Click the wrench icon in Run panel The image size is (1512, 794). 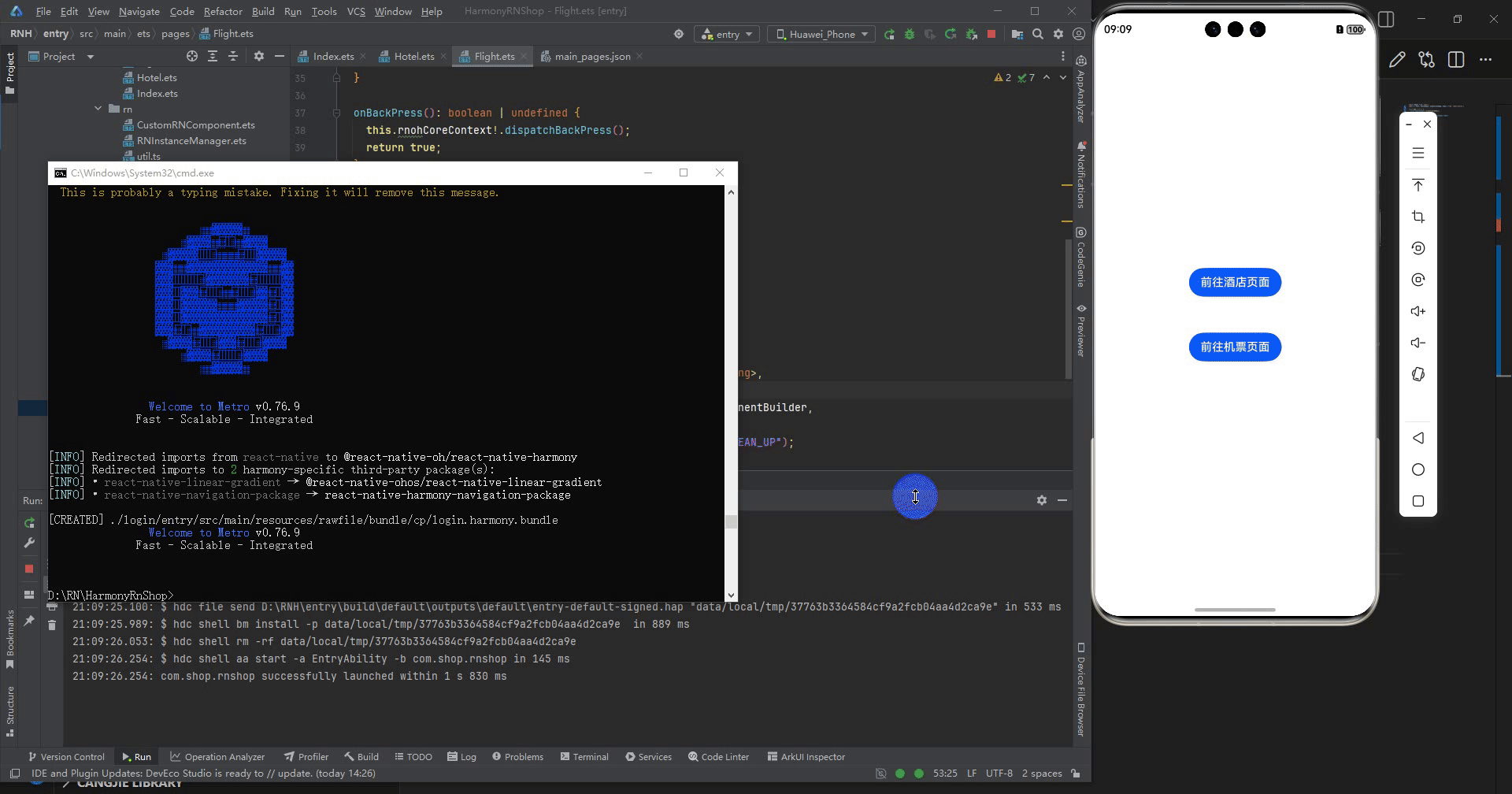tap(29, 543)
